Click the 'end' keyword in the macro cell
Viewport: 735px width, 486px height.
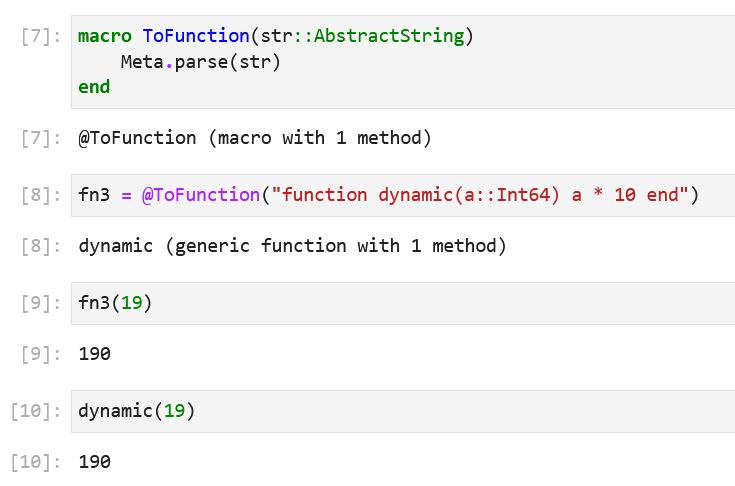pos(94,87)
